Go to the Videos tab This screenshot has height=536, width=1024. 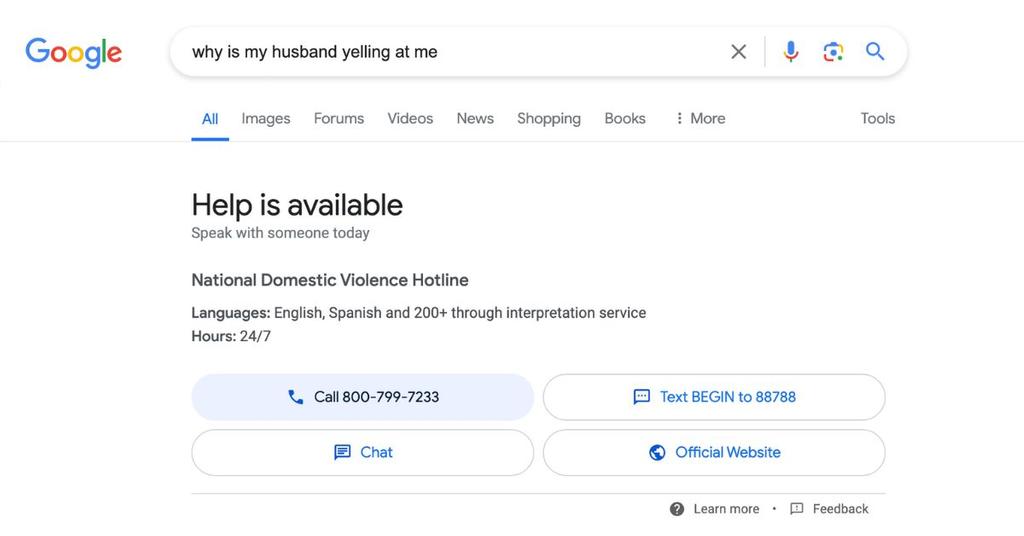coord(410,118)
